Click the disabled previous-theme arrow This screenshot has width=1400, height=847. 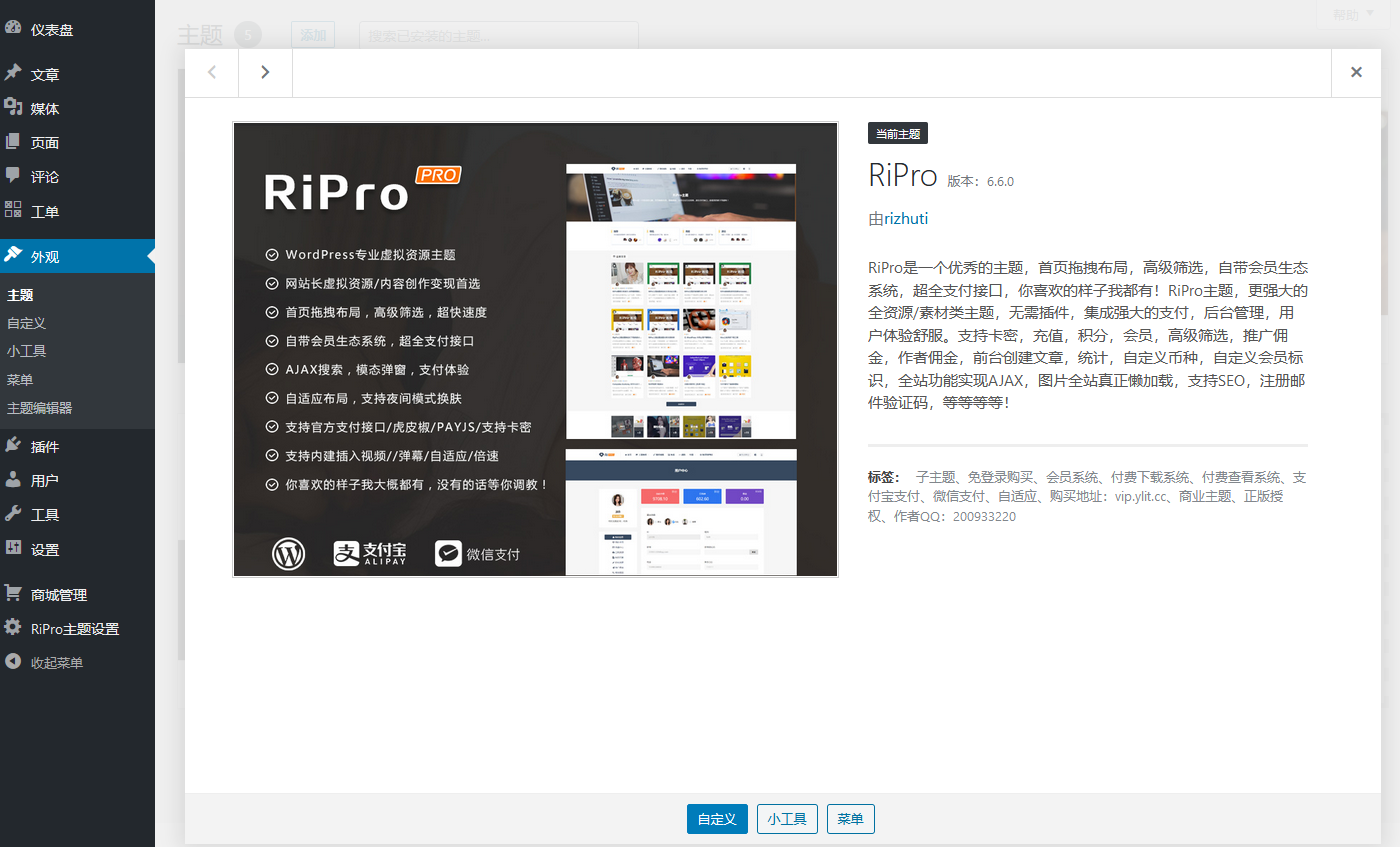[x=211, y=72]
